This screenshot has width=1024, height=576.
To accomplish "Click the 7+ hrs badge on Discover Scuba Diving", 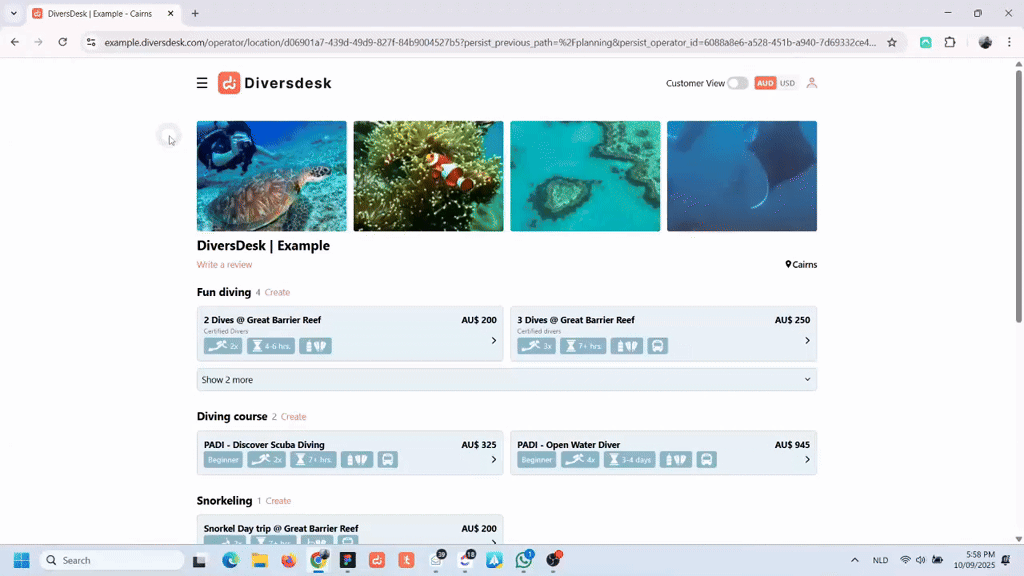I will pos(313,460).
